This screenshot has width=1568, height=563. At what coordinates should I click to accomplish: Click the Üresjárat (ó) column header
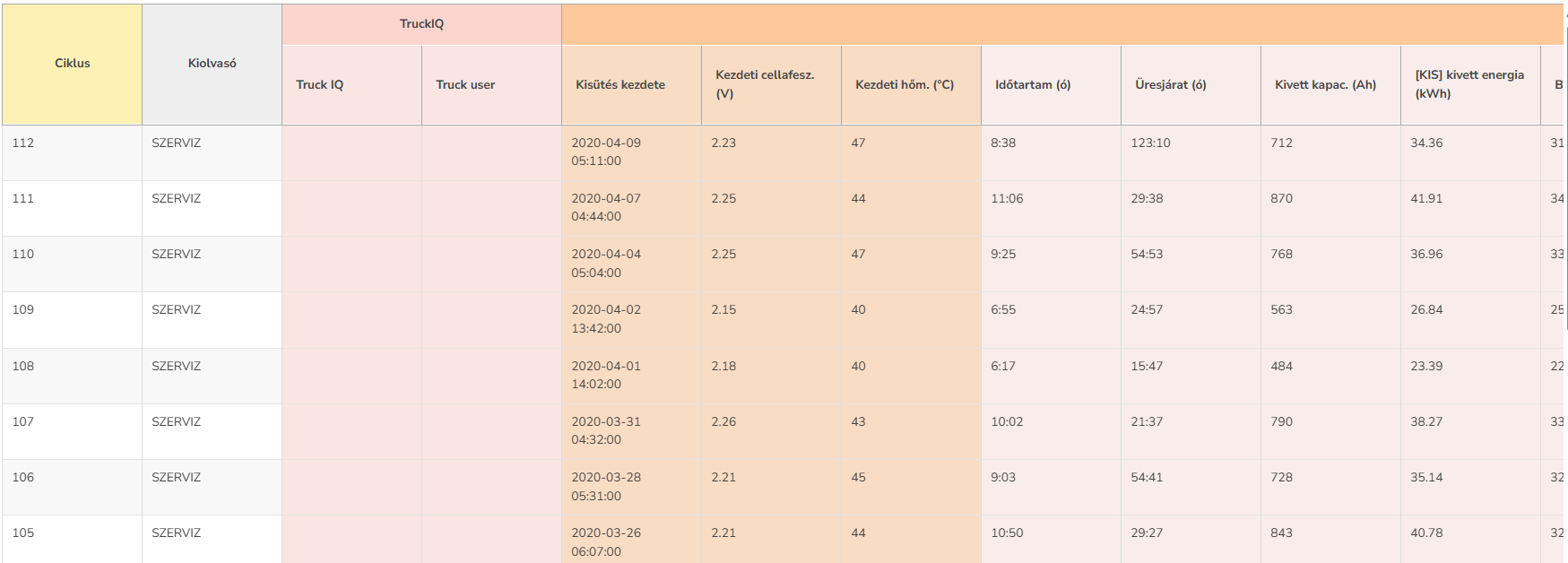pos(1171,85)
